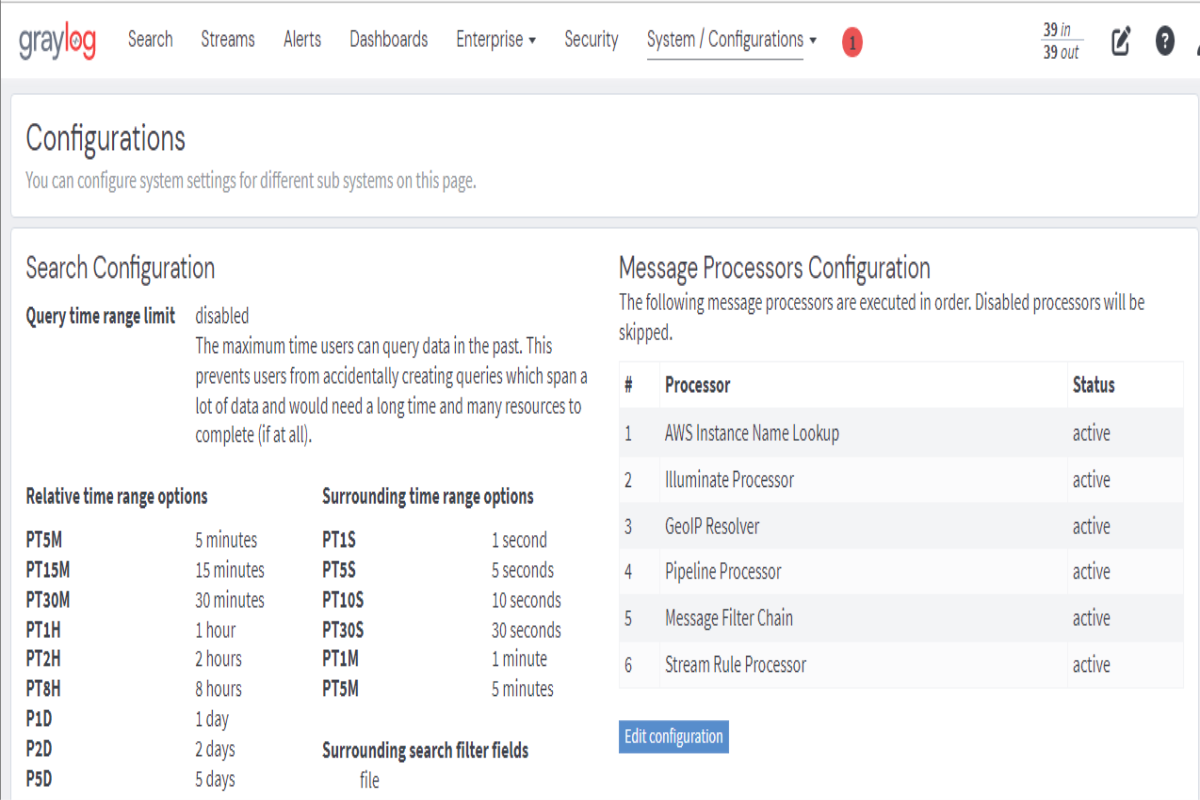
Task: Navigate to Dashboards
Action: pyautogui.click(x=389, y=40)
